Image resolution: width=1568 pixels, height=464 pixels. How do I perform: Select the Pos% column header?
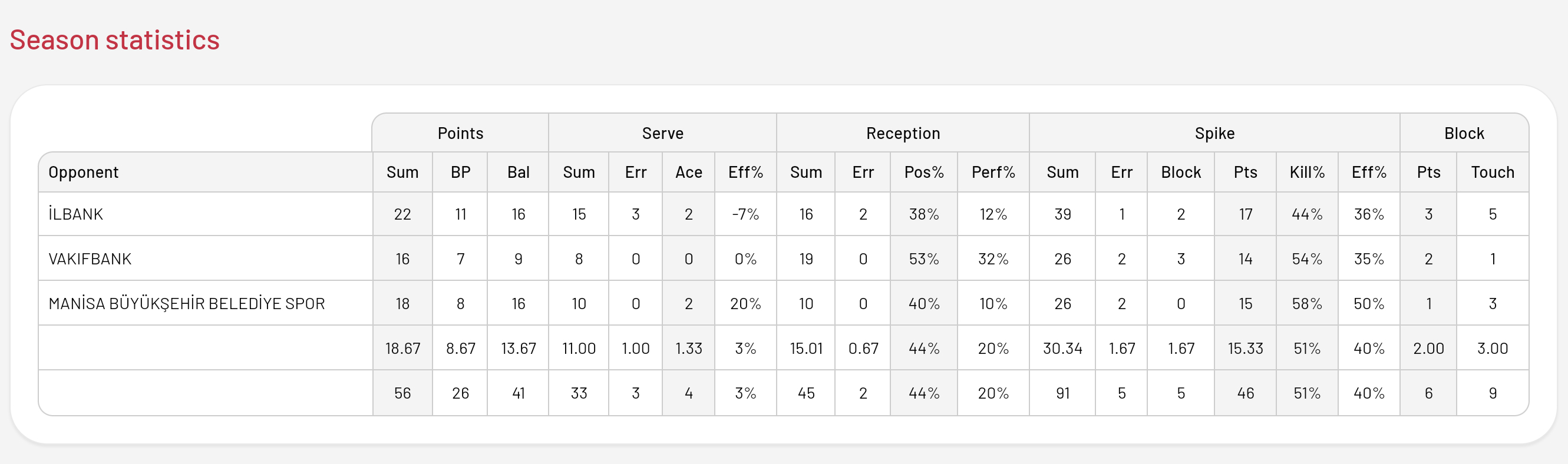pyautogui.click(x=923, y=173)
